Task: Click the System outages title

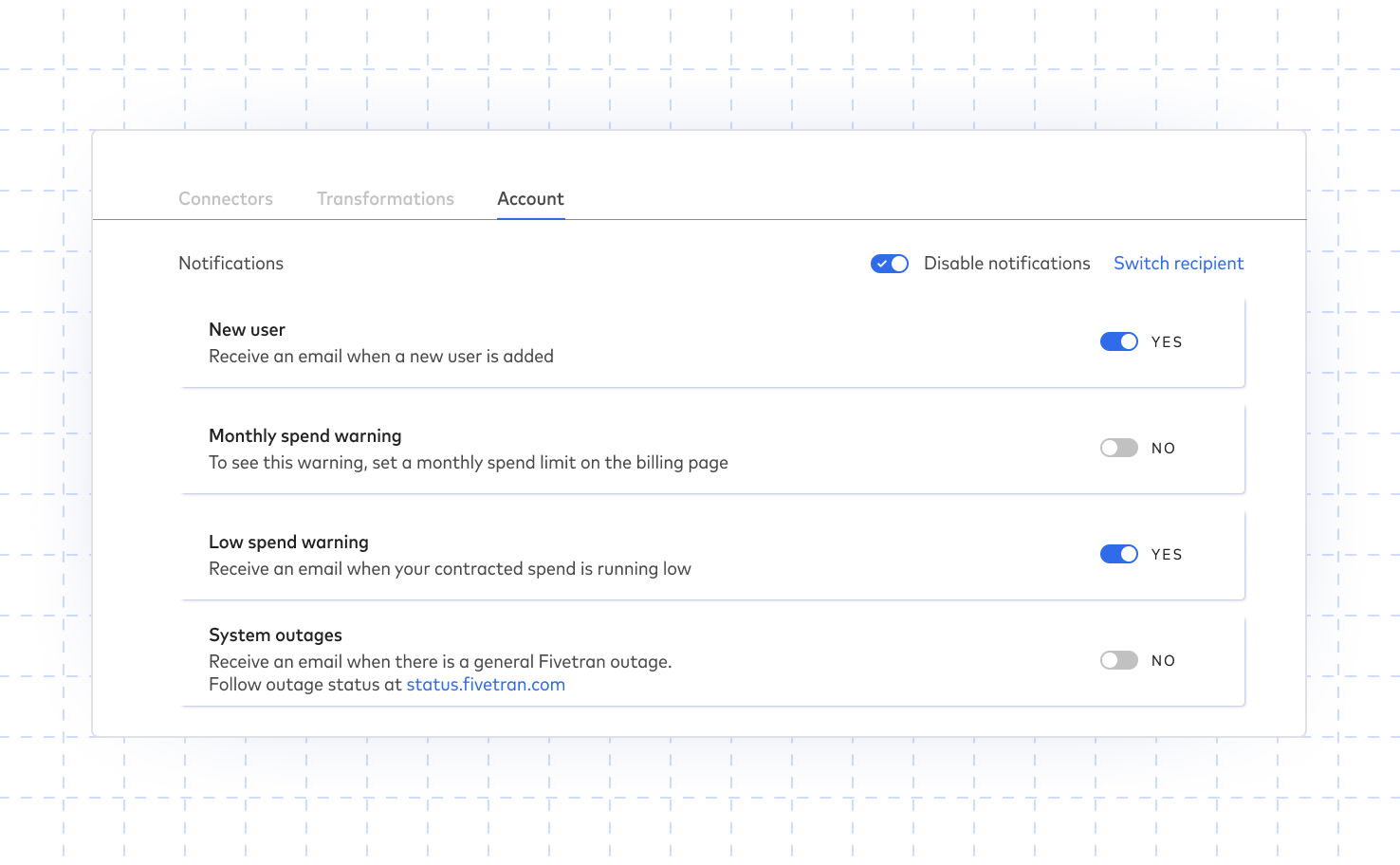Action: 275,635
